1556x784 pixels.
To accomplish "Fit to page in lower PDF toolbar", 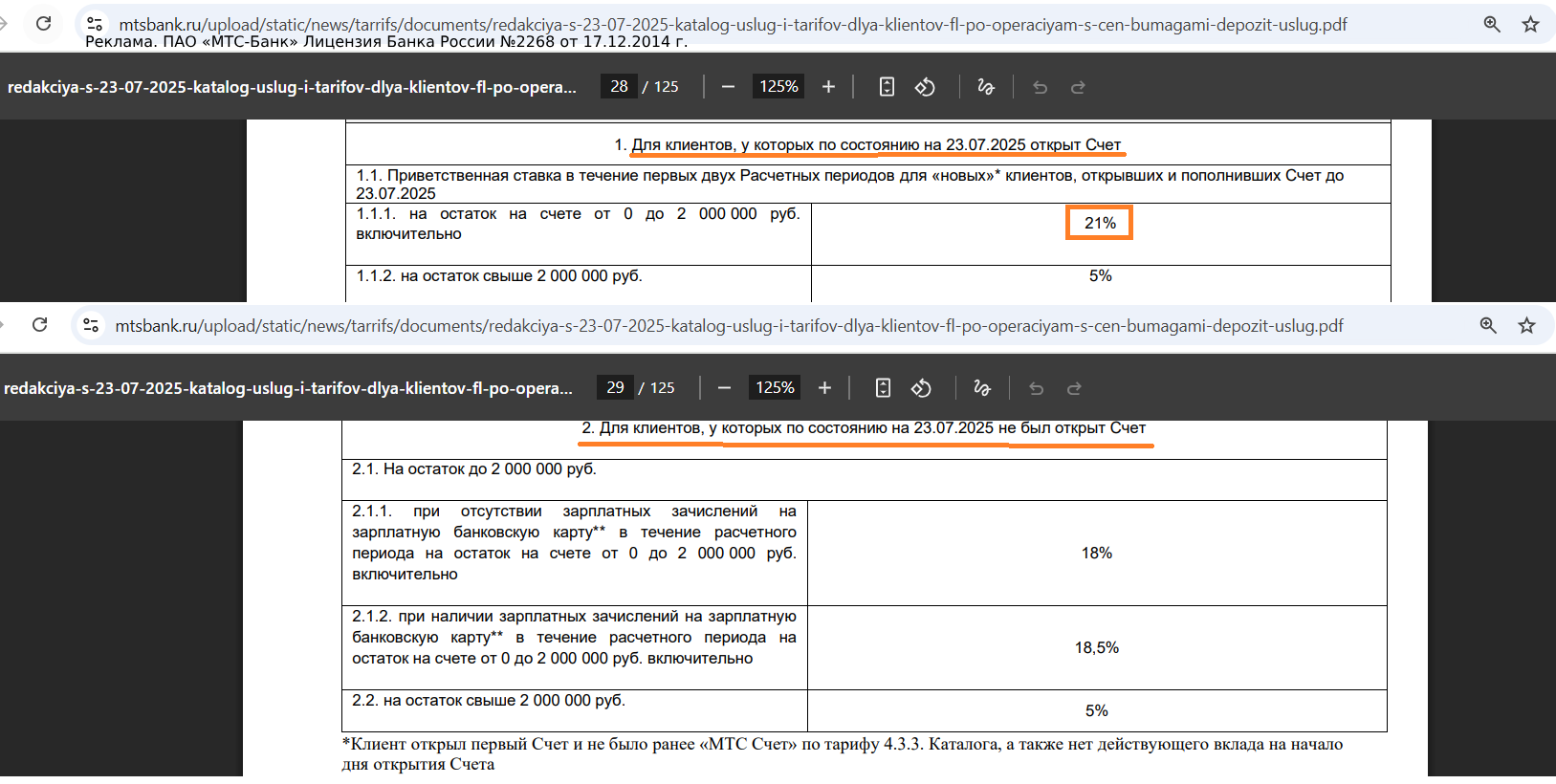I will click(883, 387).
